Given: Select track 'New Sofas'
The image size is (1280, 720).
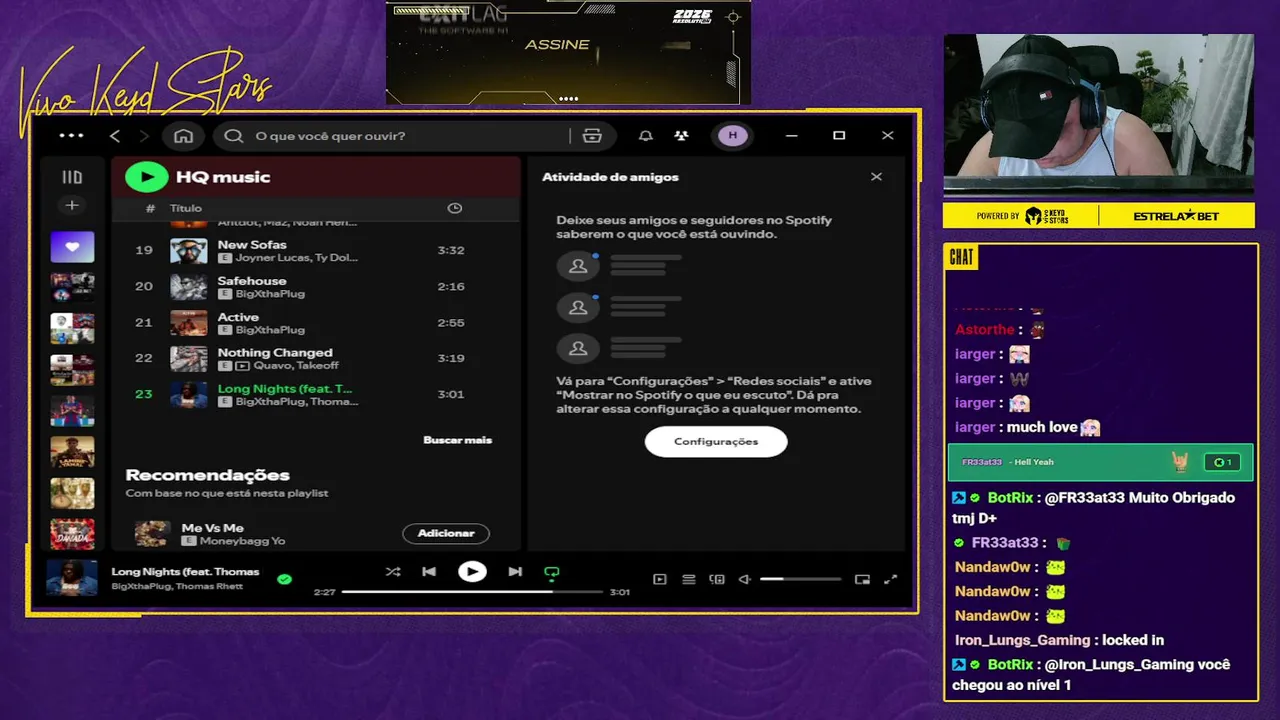Looking at the screenshot, I should pyautogui.click(x=315, y=250).
